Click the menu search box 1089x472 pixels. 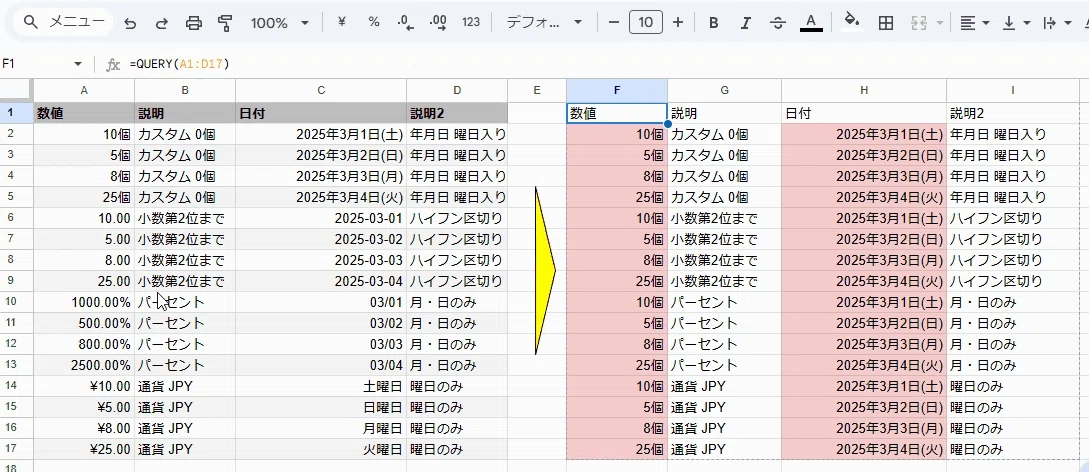click(x=64, y=22)
